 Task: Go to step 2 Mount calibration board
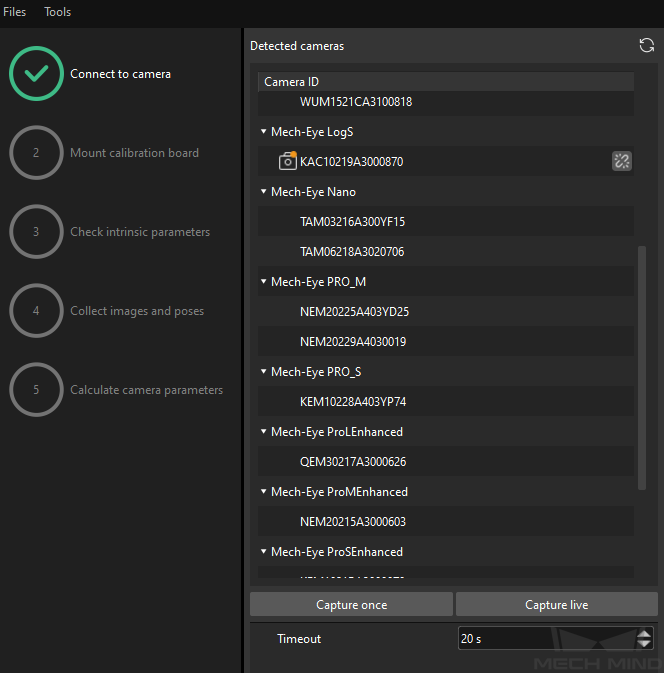[x=36, y=153]
